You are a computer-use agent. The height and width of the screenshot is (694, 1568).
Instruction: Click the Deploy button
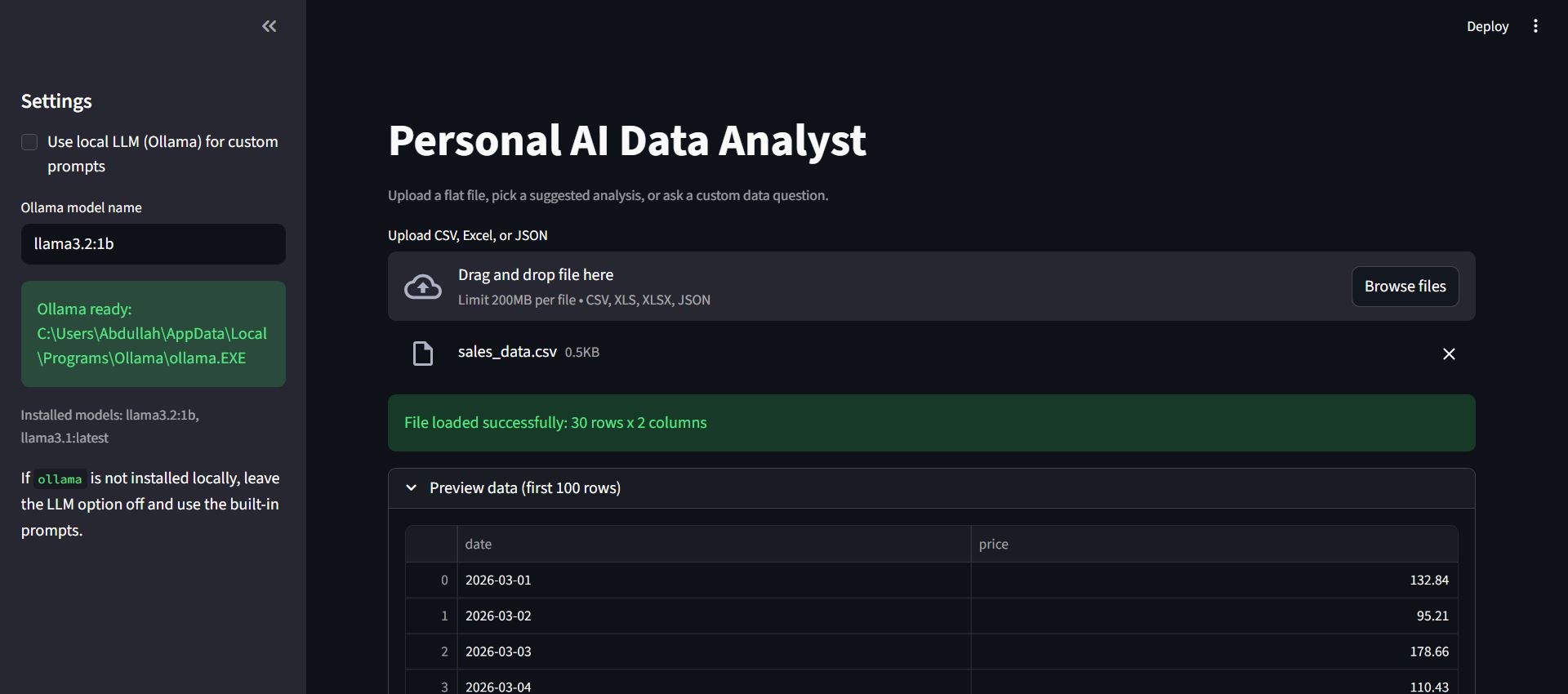tap(1488, 26)
